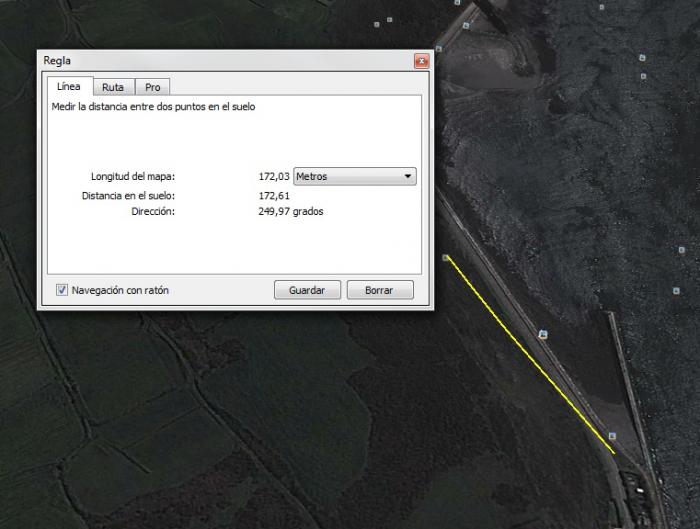Select the Pro tab
The image size is (700, 529).
(153, 87)
